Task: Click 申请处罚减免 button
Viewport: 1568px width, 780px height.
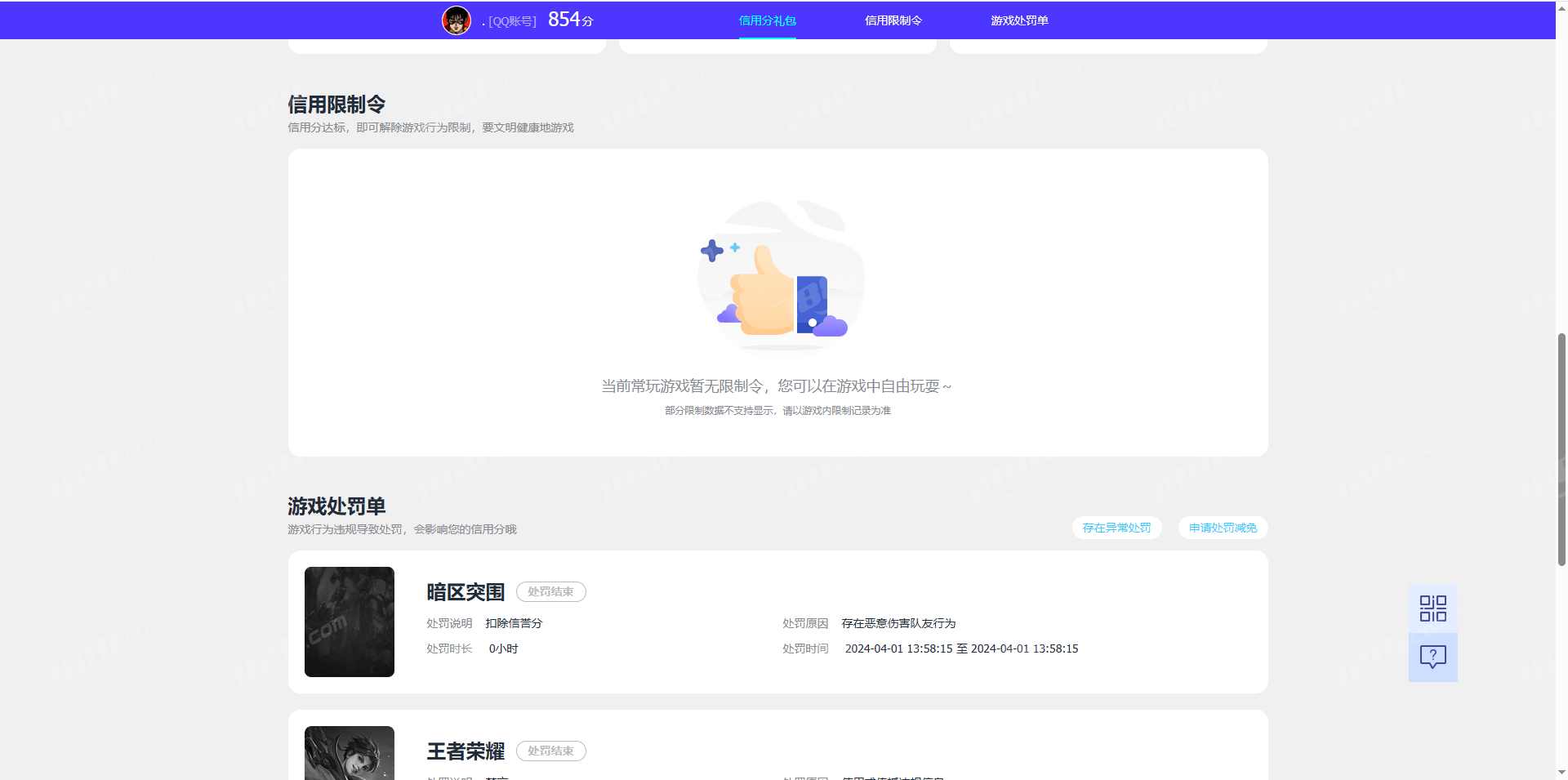Action: (x=1223, y=528)
